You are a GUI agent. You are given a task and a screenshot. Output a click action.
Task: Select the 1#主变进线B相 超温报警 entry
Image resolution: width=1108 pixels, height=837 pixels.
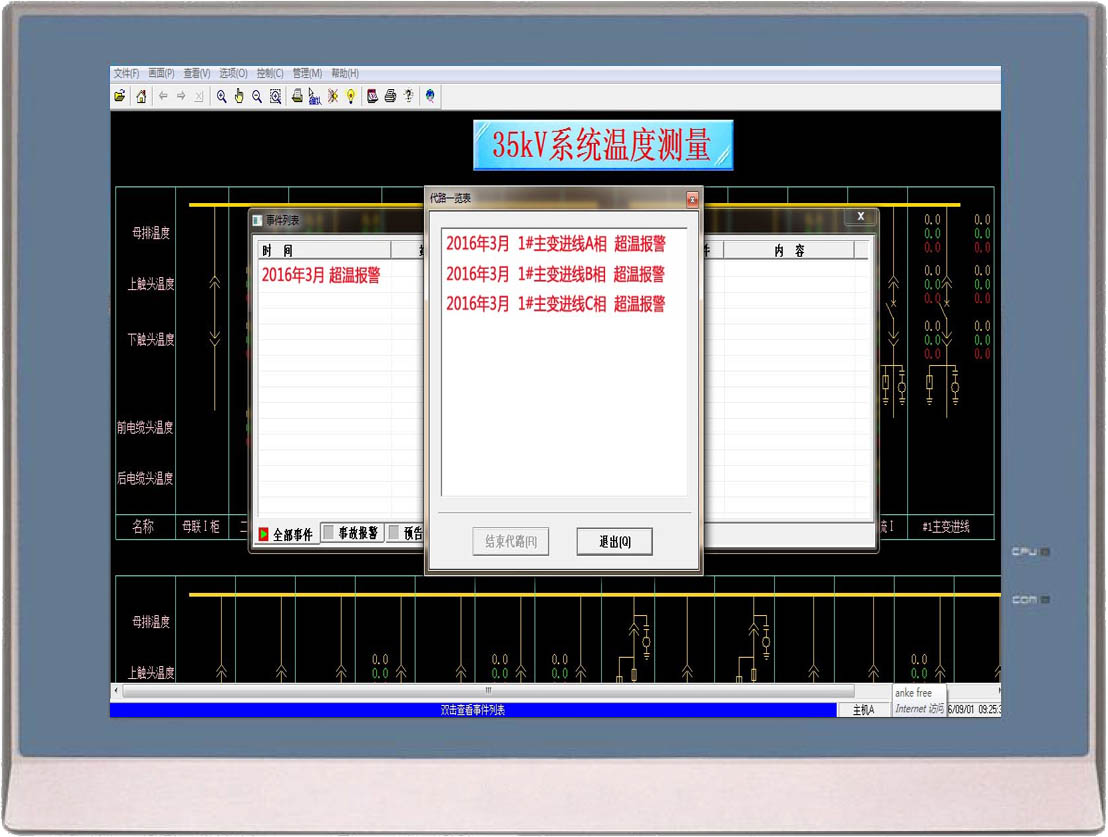(x=556, y=274)
